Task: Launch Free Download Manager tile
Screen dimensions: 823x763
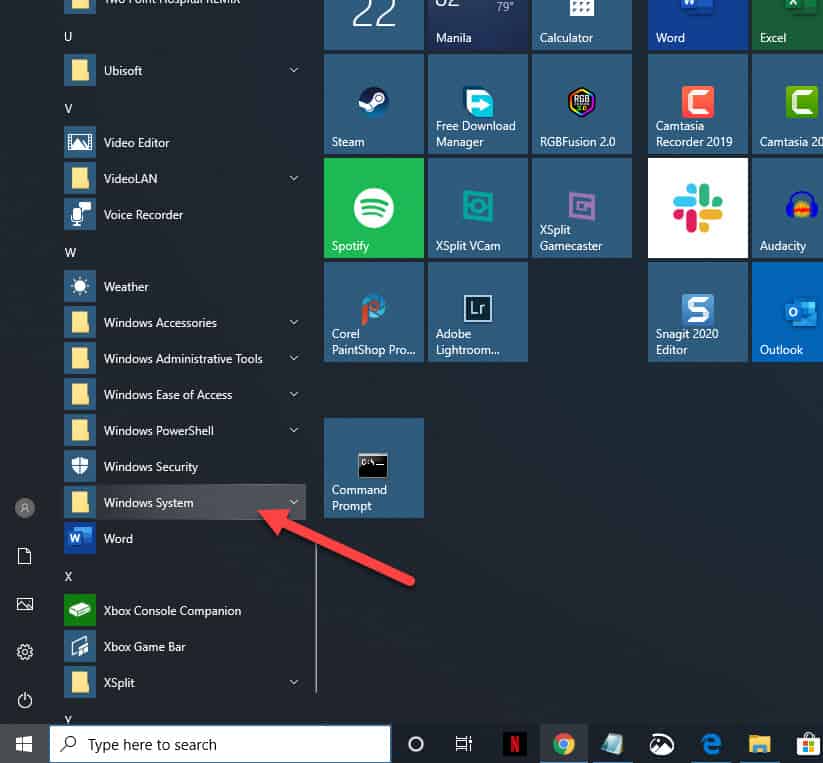Action: coord(478,104)
